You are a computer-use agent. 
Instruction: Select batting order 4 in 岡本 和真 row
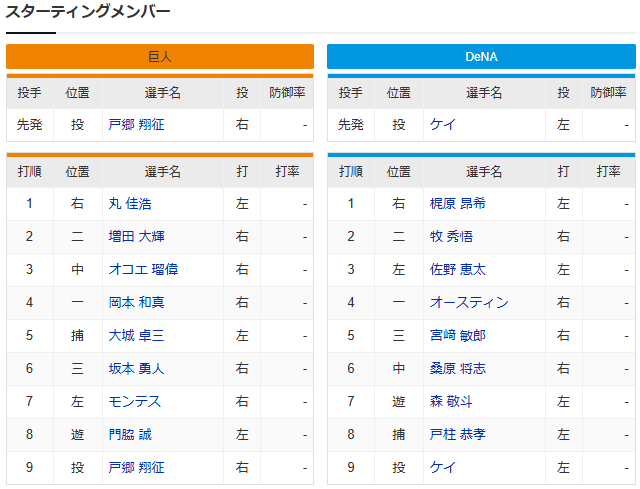[x=29, y=302]
